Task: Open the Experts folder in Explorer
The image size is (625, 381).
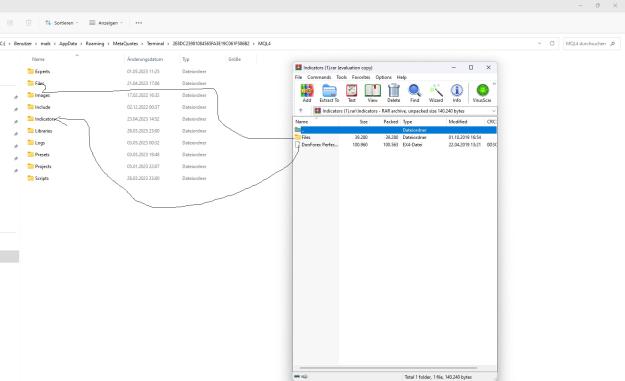Action: (39, 71)
